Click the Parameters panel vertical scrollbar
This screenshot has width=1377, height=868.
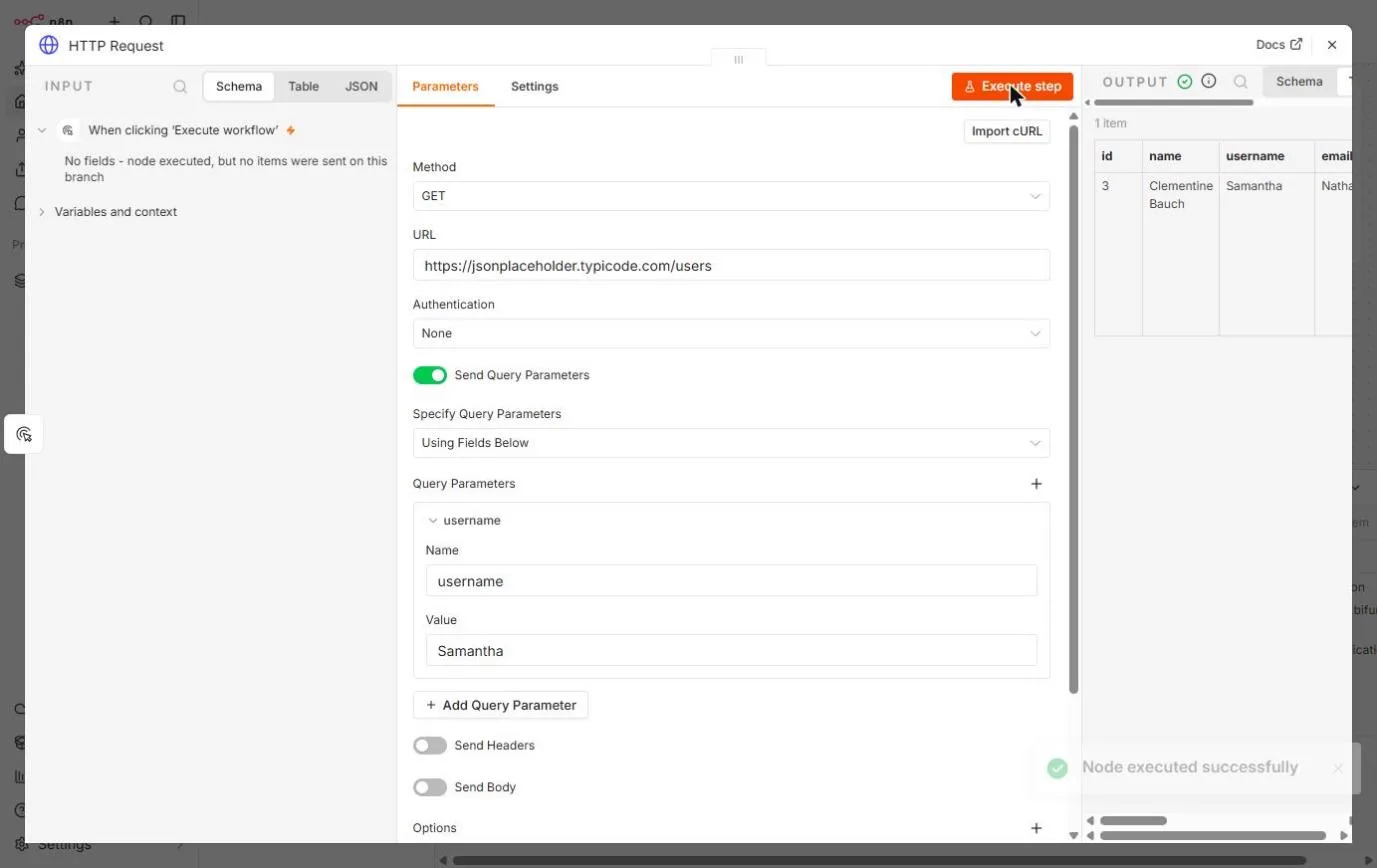pyautogui.click(x=1074, y=410)
